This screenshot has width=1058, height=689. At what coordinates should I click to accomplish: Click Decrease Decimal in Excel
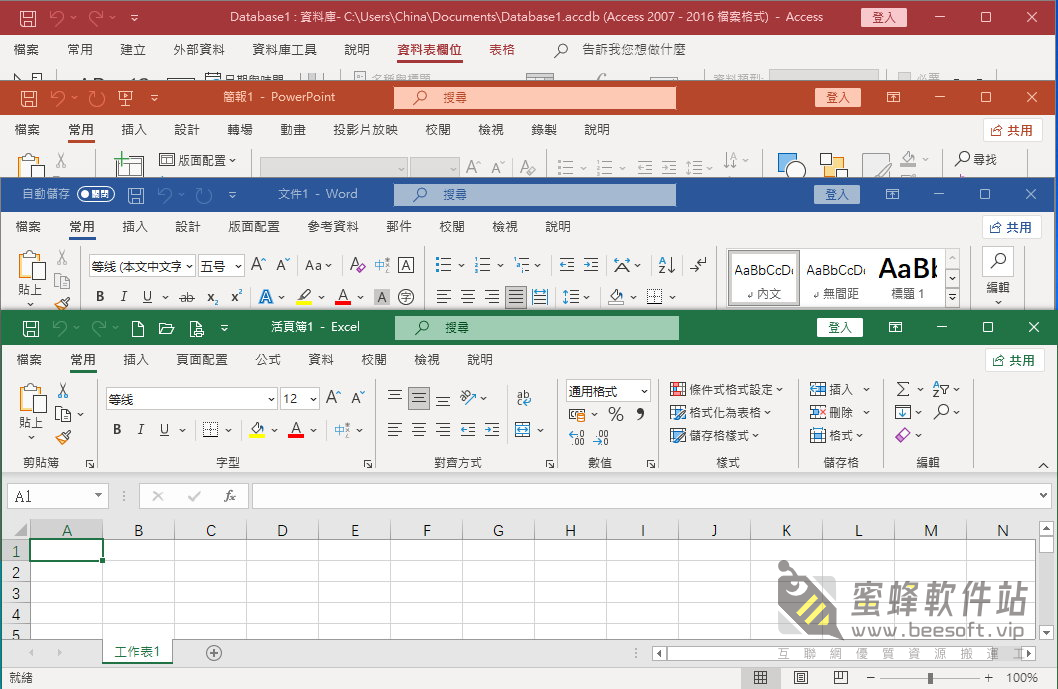coord(601,438)
